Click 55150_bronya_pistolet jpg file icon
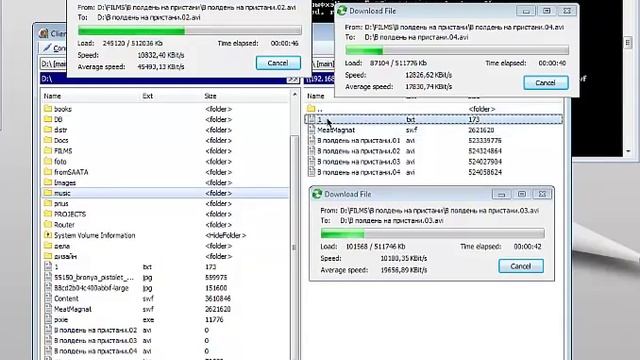Viewport: 640px width, 360px height. 48,277
